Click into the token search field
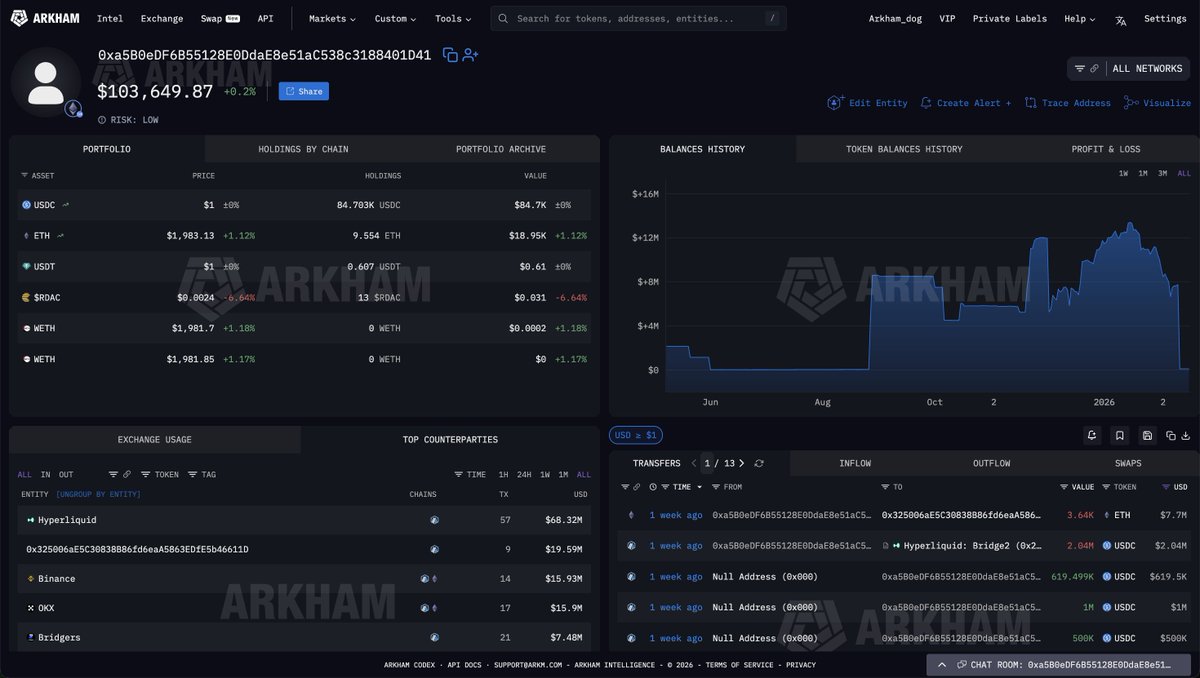This screenshot has height=678, width=1200. pyautogui.click(x=638, y=19)
